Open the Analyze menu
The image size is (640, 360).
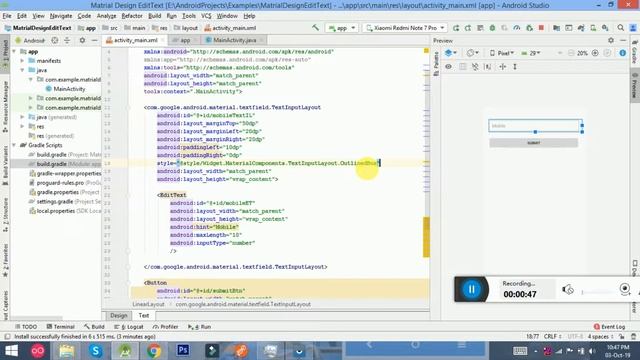tap(107, 16)
